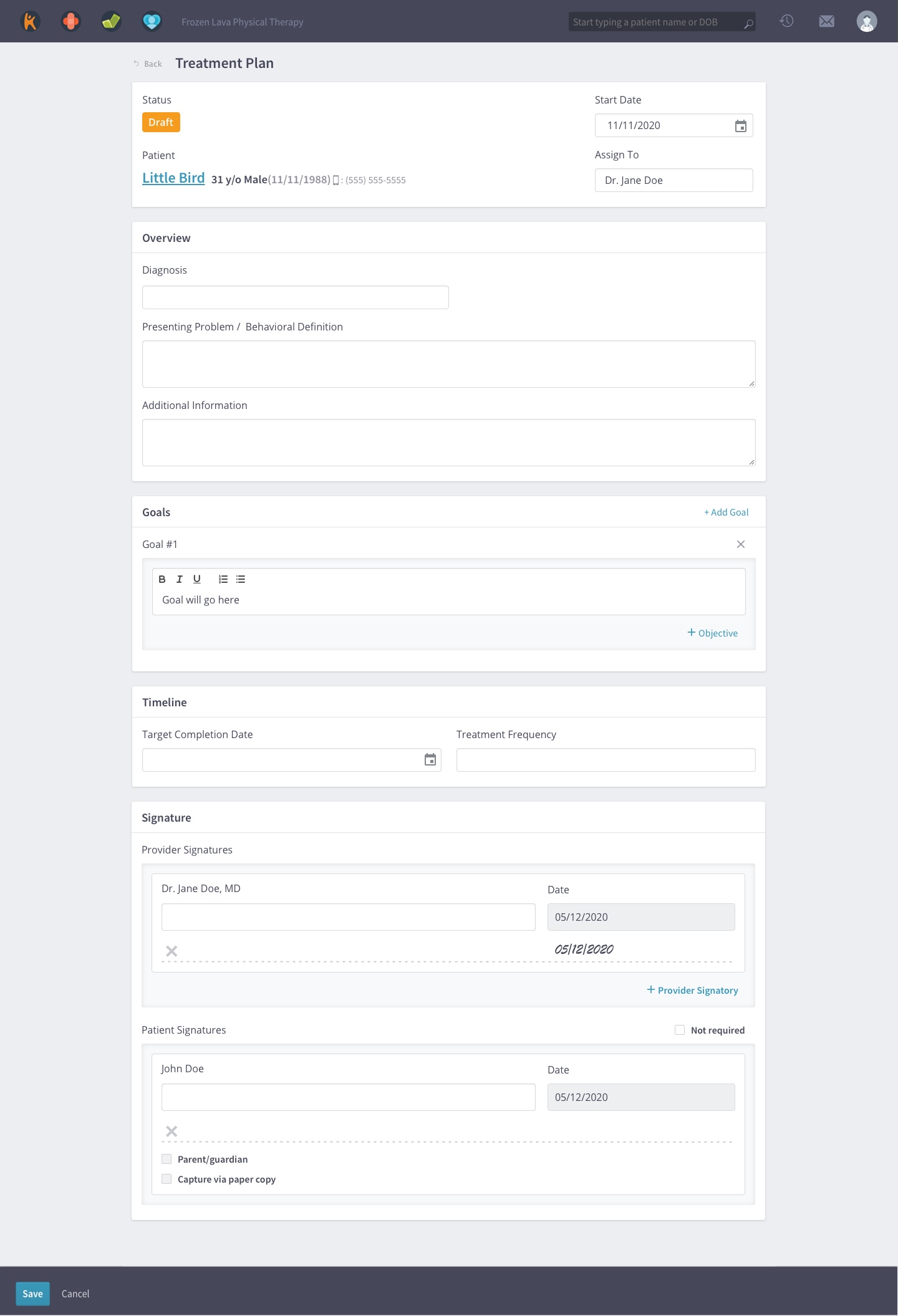Open the Start Date calendar picker

[x=740, y=126]
